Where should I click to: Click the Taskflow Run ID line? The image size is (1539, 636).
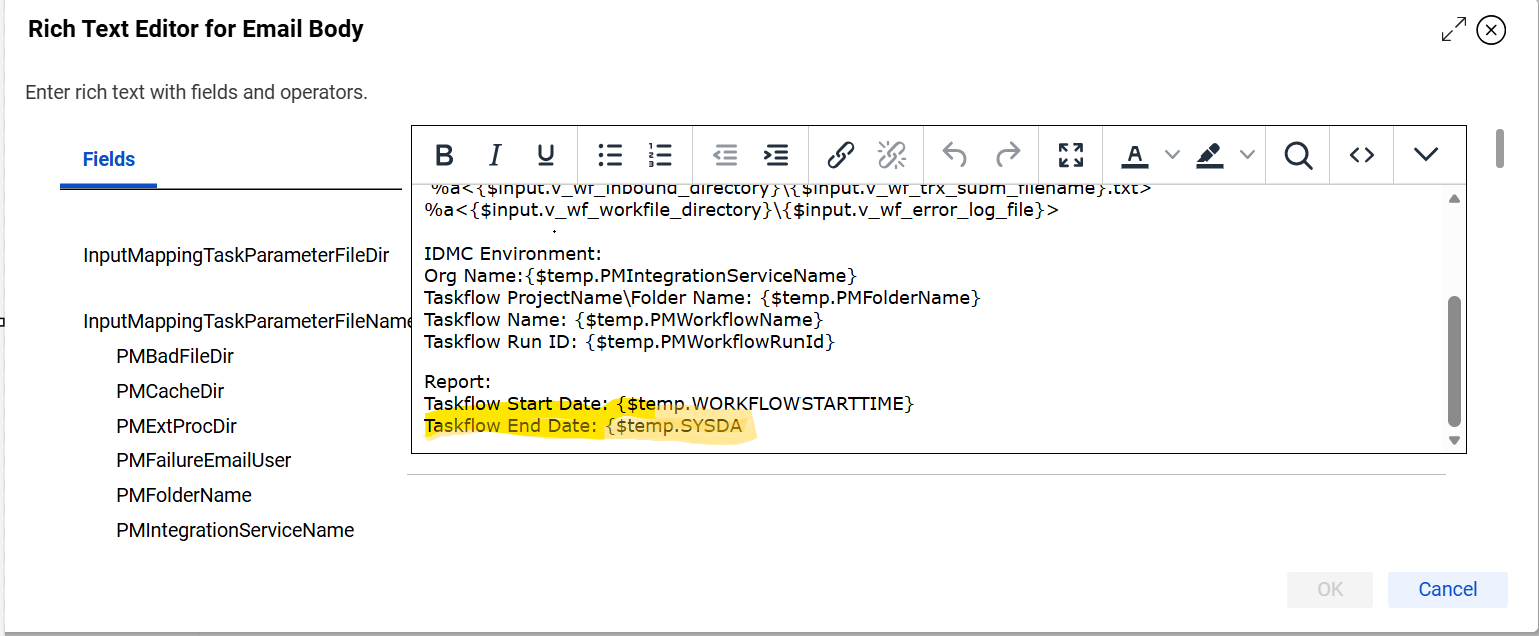[x=629, y=342]
